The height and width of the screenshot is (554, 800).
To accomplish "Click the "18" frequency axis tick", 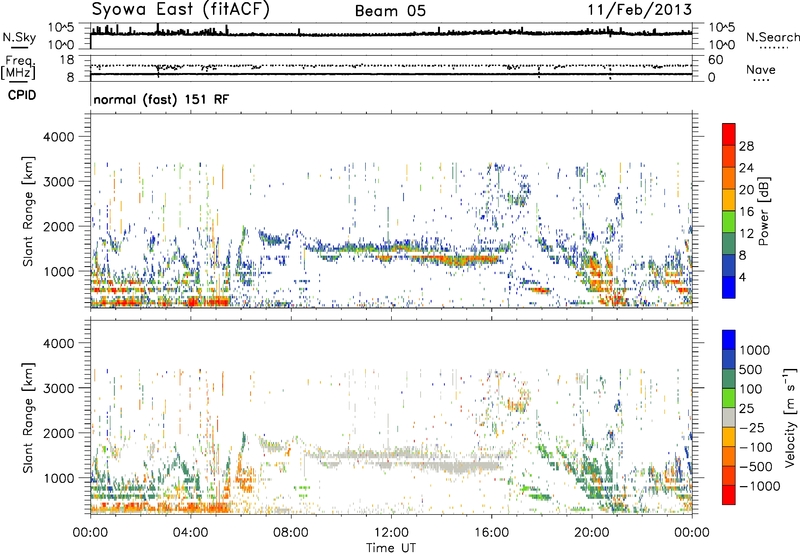I will (x=67, y=60).
